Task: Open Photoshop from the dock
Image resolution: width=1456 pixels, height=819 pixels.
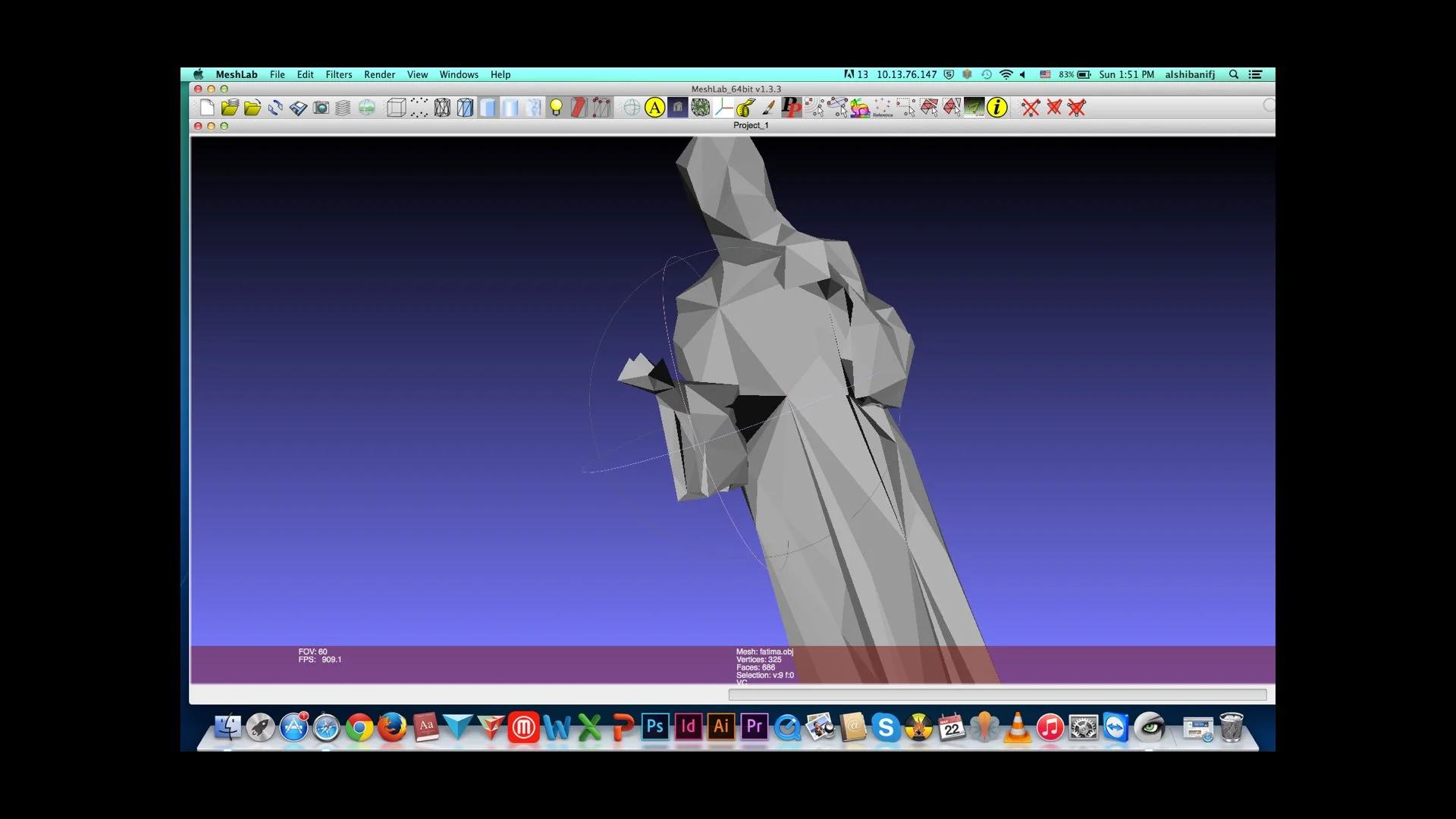Action: click(654, 727)
